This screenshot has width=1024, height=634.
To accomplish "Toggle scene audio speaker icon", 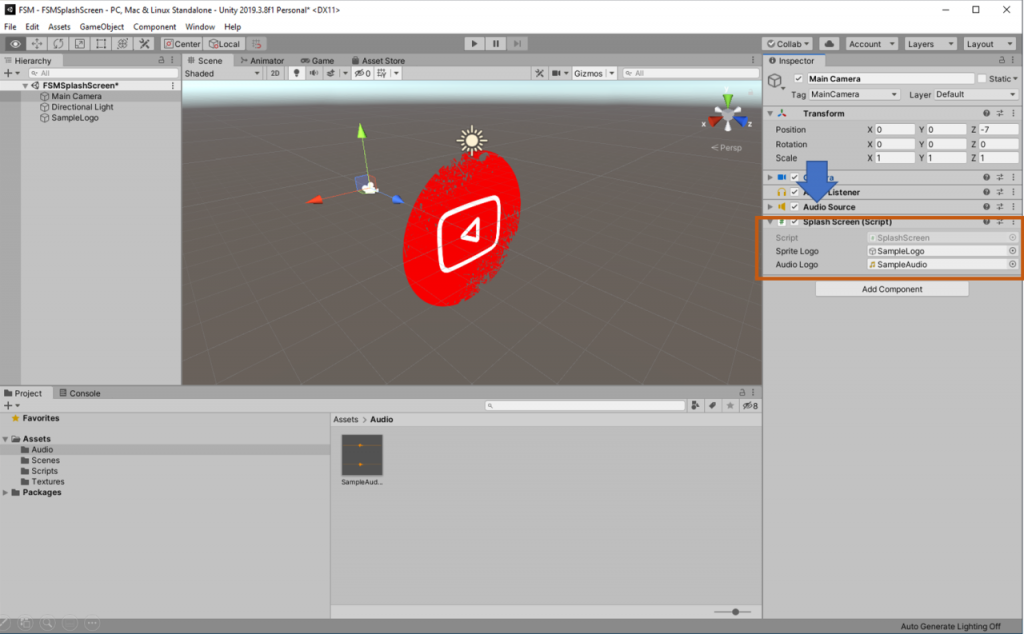I will [313, 73].
